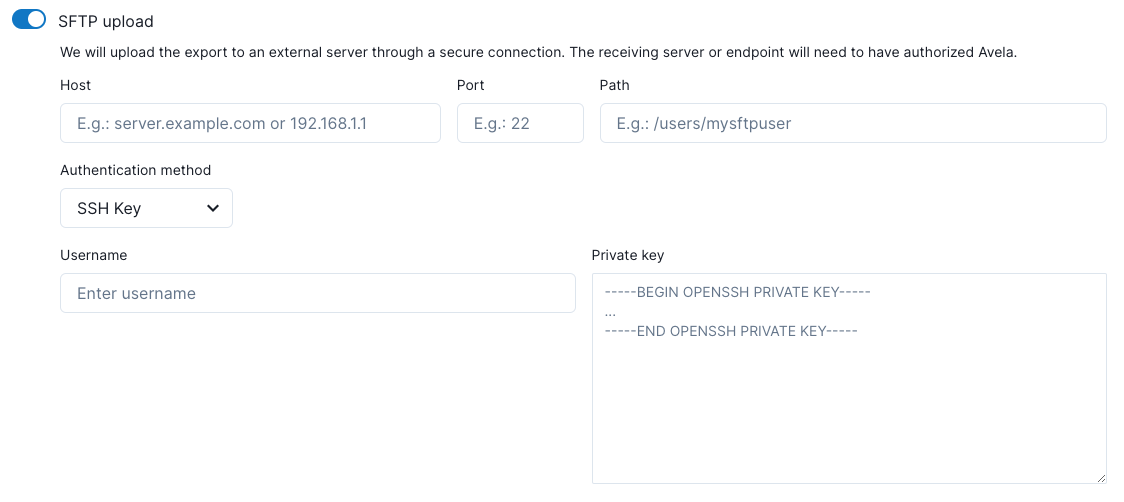Click the Private key textarea resize handle
The width and height of the screenshot is (1124, 502).
pyautogui.click(x=1100, y=478)
